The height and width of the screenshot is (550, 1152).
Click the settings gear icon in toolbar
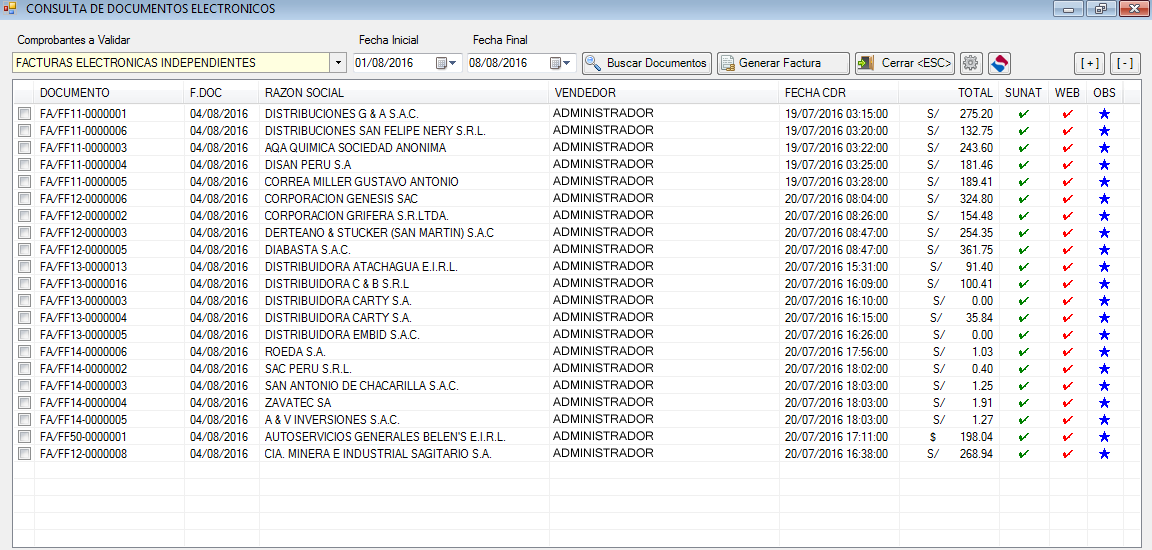click(971, 63)
